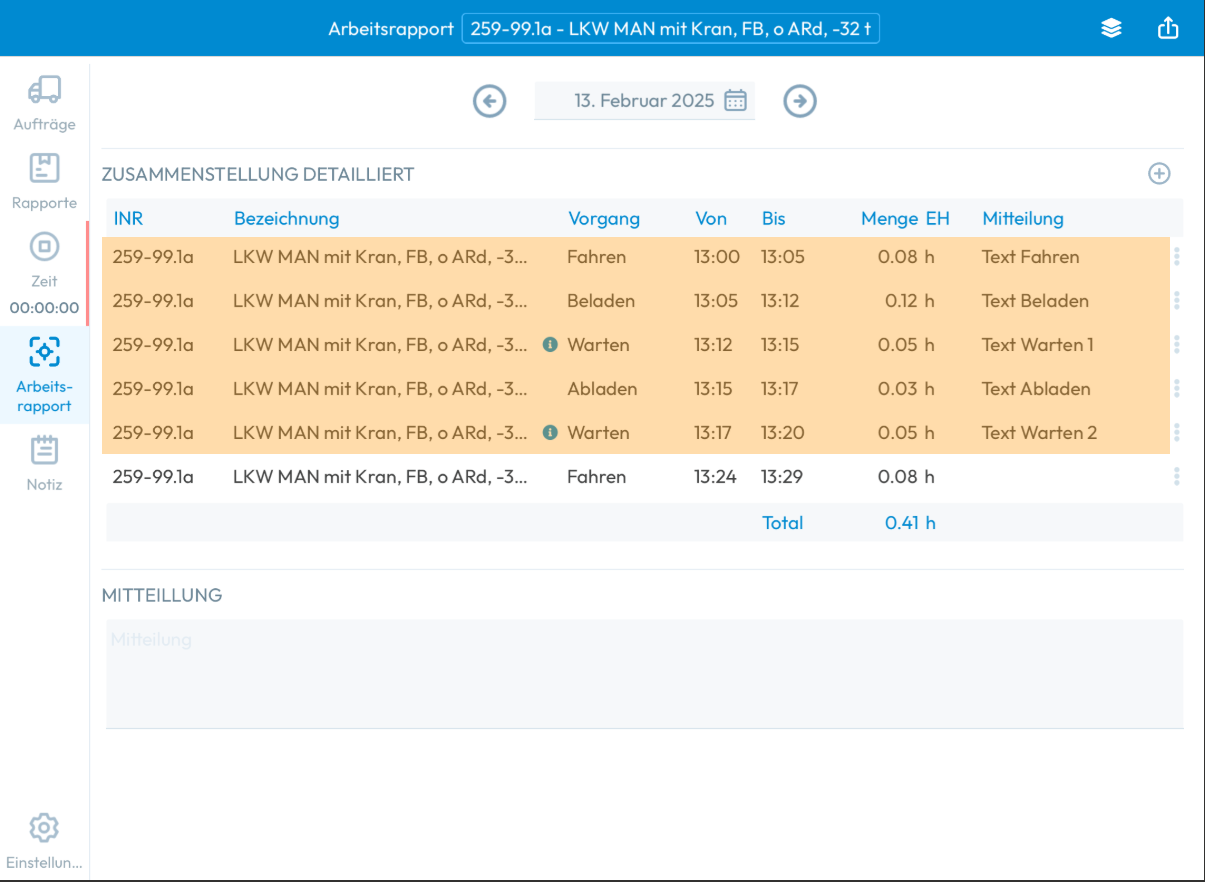Viewport: 1205px width, 882px height.
Task: Click info icon on Warten 13:12 row
Action: pos(549,345)
